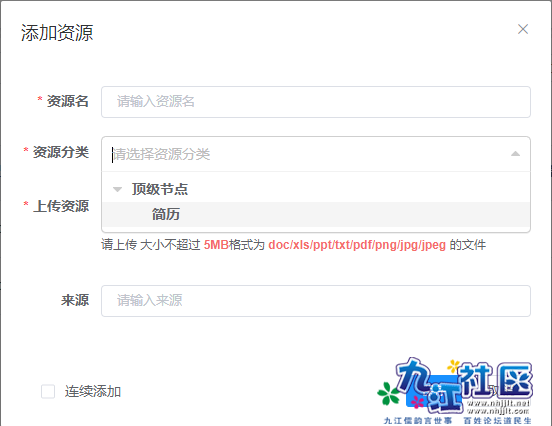Screen dimensions: 552x426
Task: Open the 资源分类 select box
Action: (x=316, y=154)
